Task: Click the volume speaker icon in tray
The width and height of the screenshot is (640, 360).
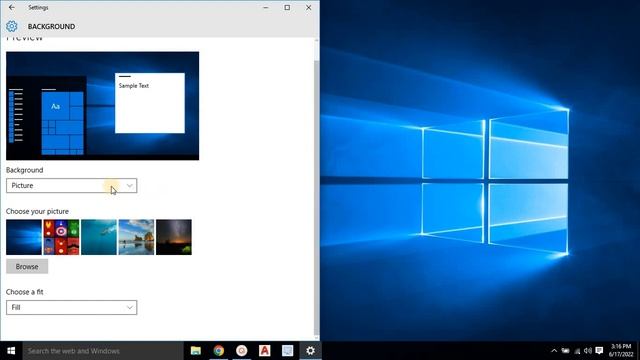Action: (588, 351)
